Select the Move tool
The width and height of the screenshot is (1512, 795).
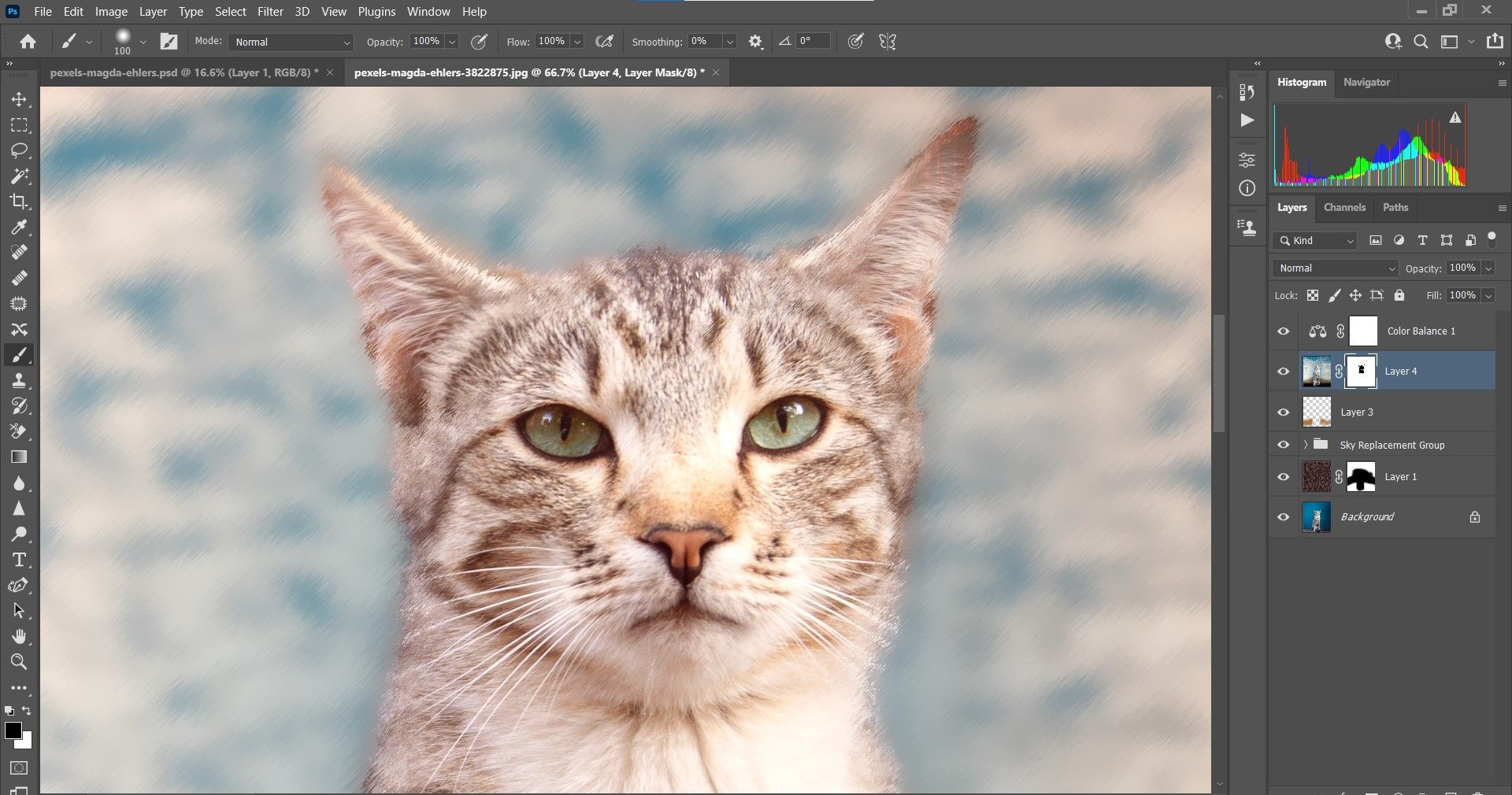coord(19,100)
